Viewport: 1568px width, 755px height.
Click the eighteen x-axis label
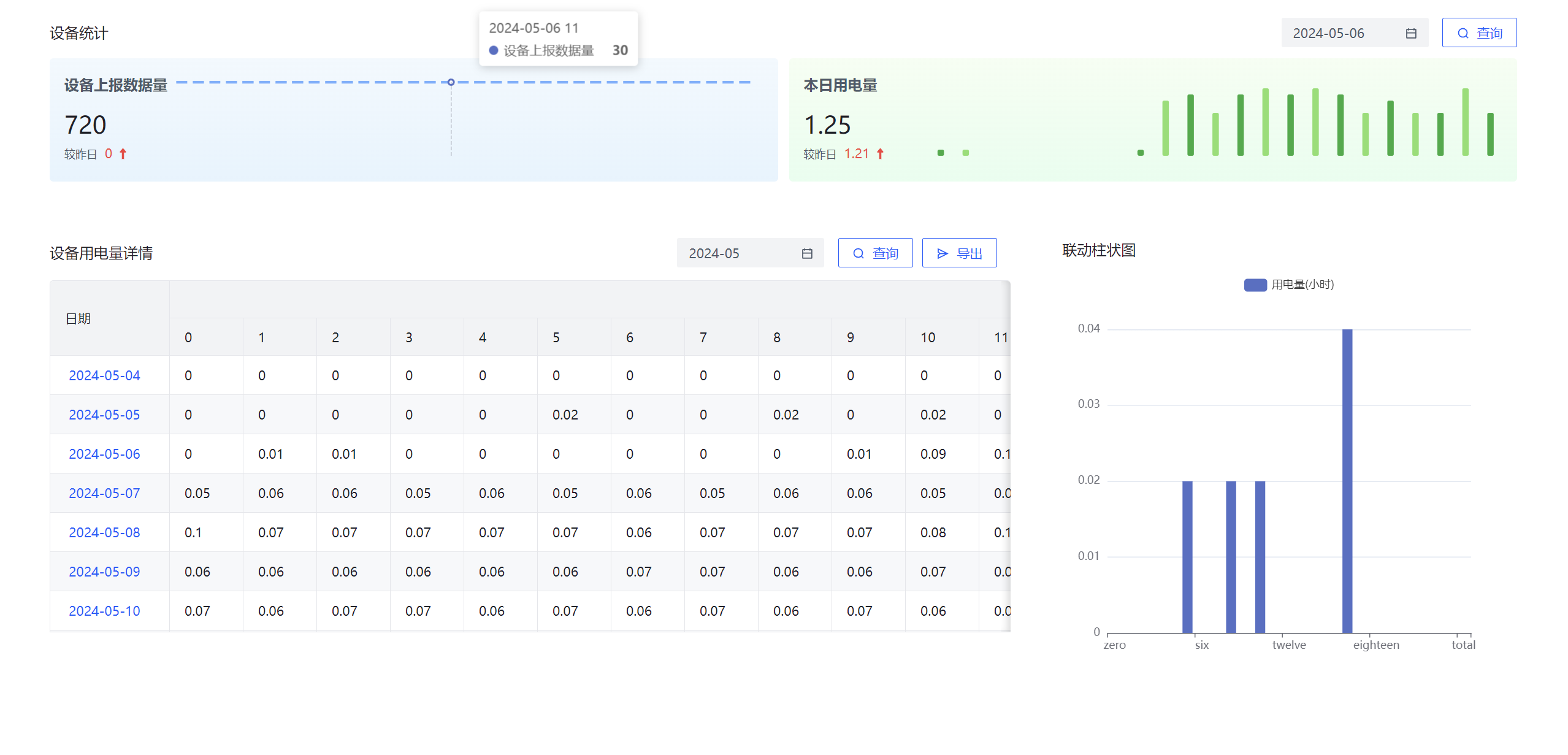(1376, 645)
